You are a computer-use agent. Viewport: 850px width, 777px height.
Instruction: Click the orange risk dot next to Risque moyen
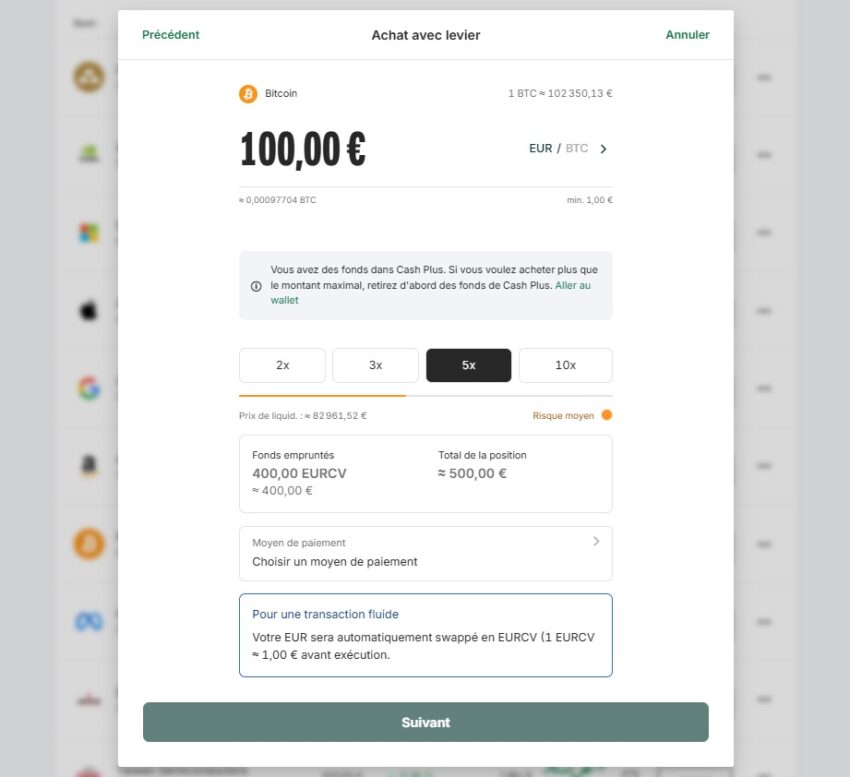click(x=606, y=414)
